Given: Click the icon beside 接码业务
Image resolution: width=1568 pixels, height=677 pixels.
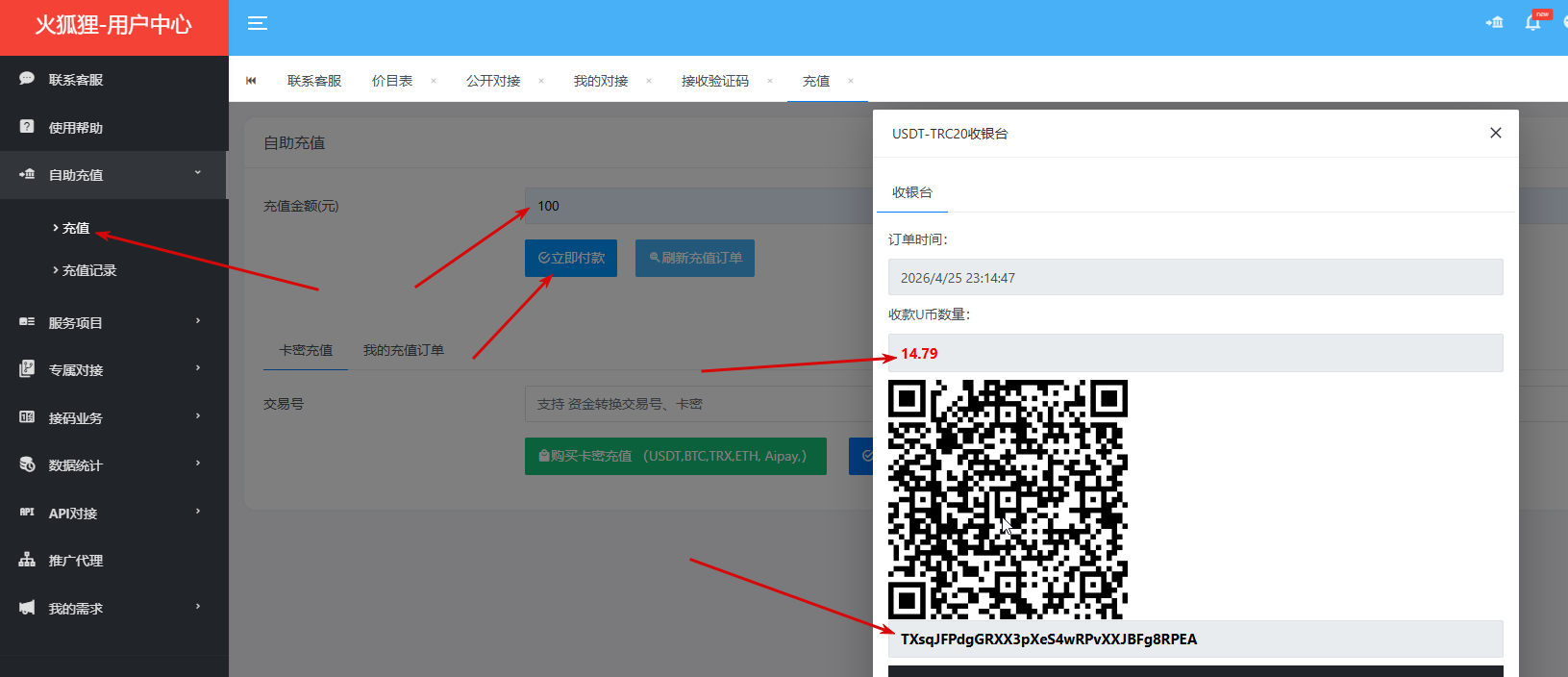Looking at the screenshot, I should point(27,417).
